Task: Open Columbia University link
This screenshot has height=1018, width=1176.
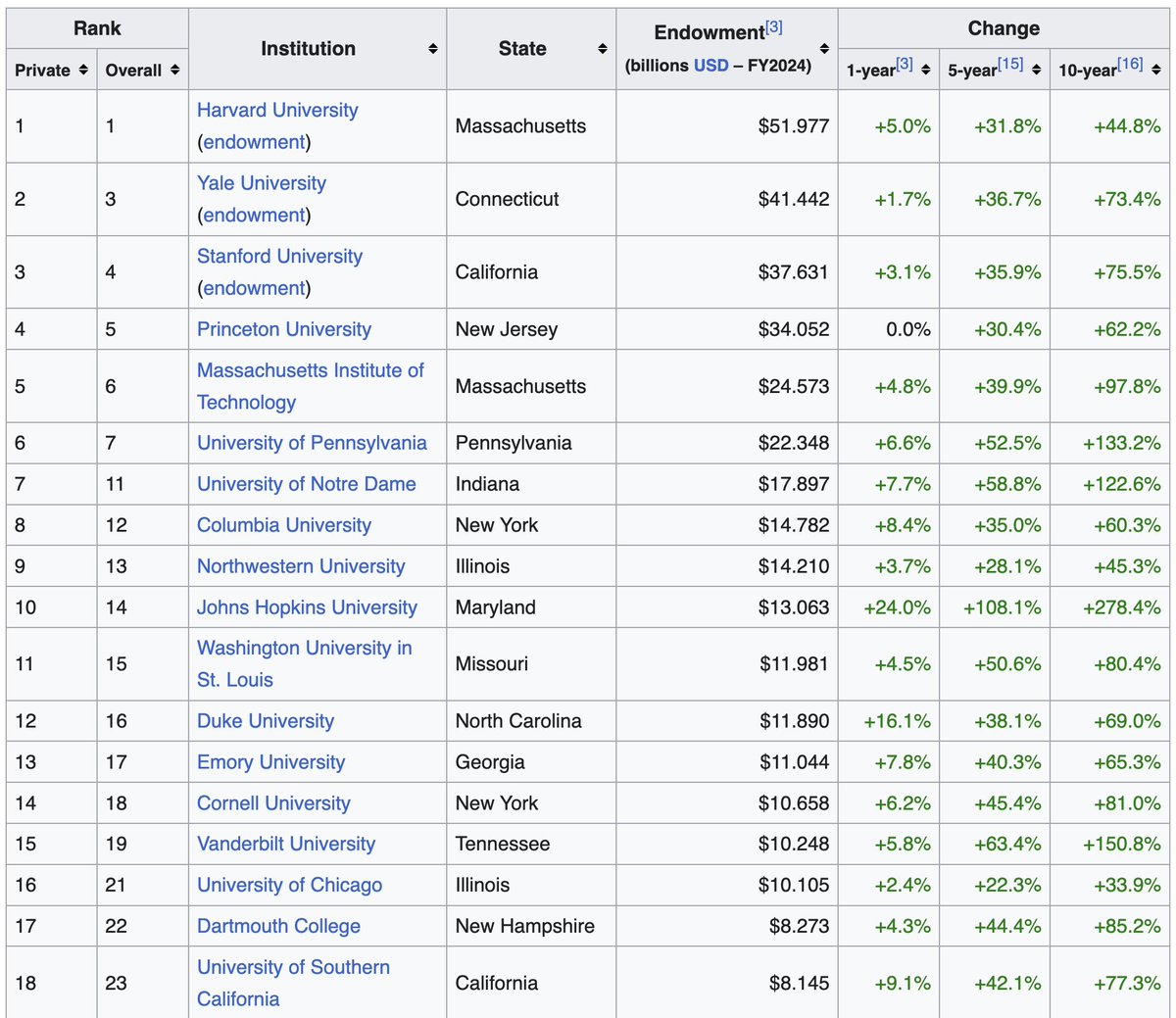Action: tap(284, 525)
